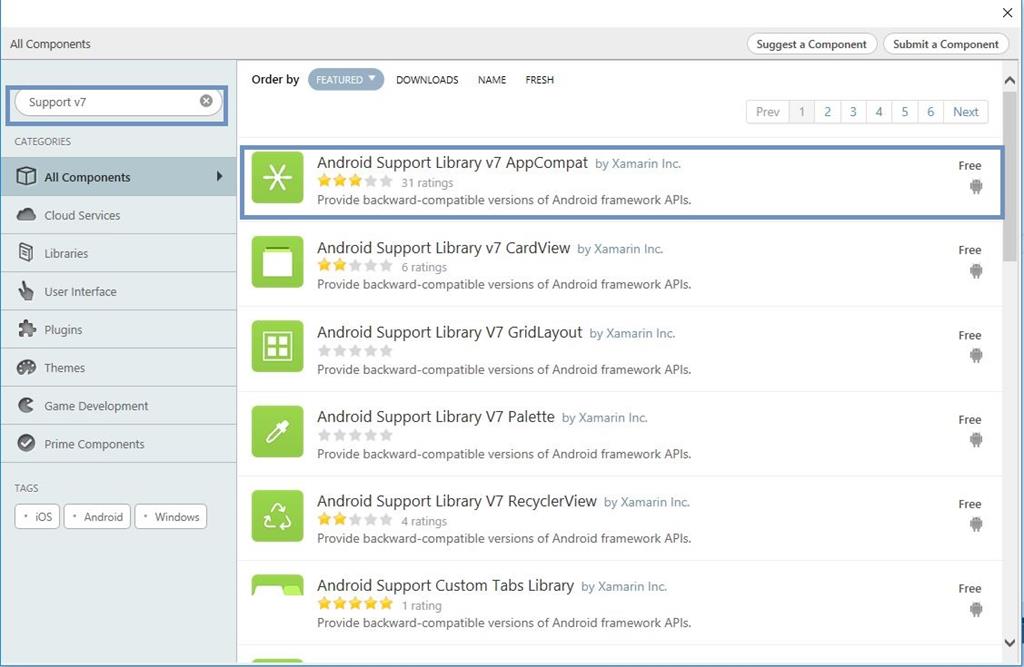This screenshot has height=667, width=1024.
Task: Click scrollbar up arrow
Action: pos(1010,80)
